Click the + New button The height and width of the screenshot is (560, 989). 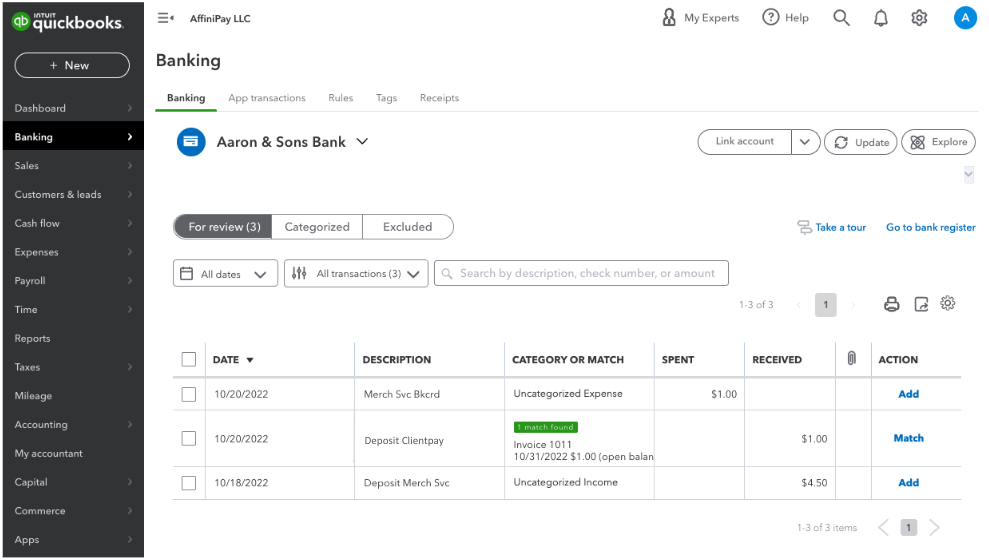pyautogui.click(x=72, y=66)
